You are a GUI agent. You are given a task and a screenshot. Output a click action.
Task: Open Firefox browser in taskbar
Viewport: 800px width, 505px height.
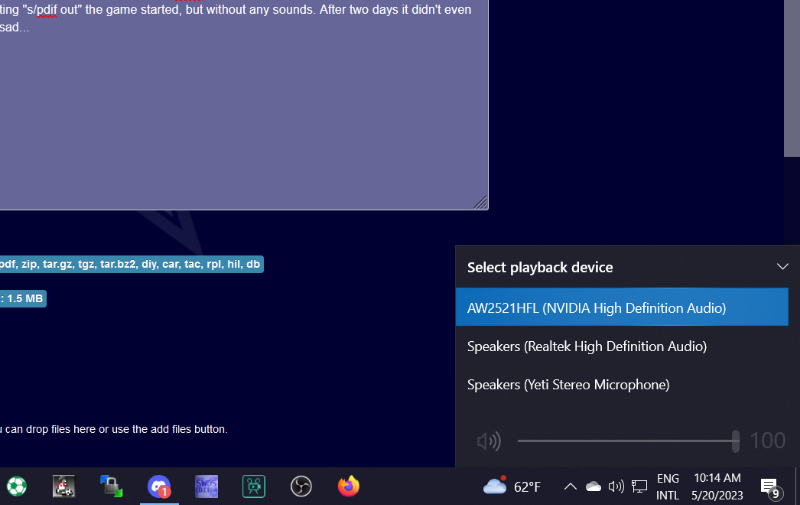click(x=348, y=486)
